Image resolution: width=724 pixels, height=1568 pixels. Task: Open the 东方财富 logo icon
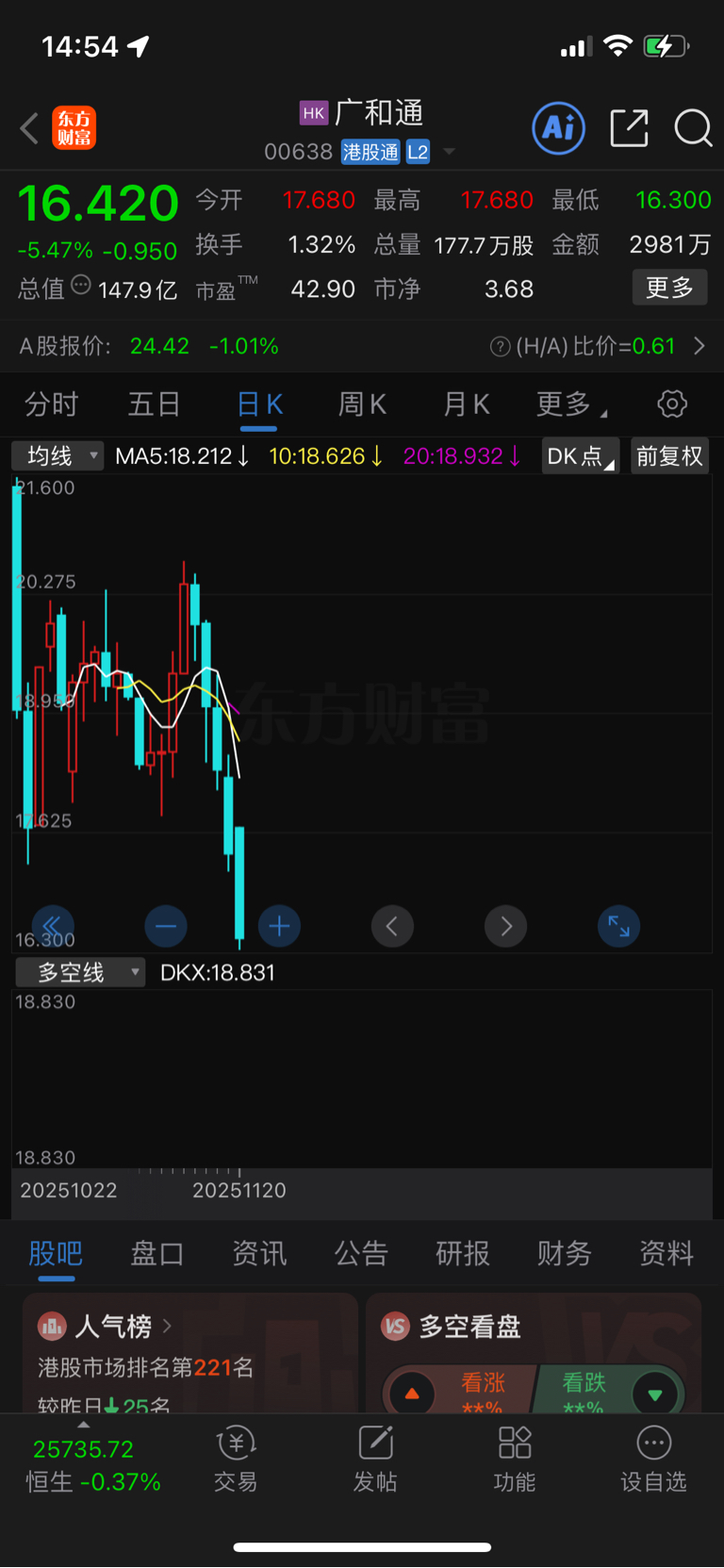pos(74,128)
